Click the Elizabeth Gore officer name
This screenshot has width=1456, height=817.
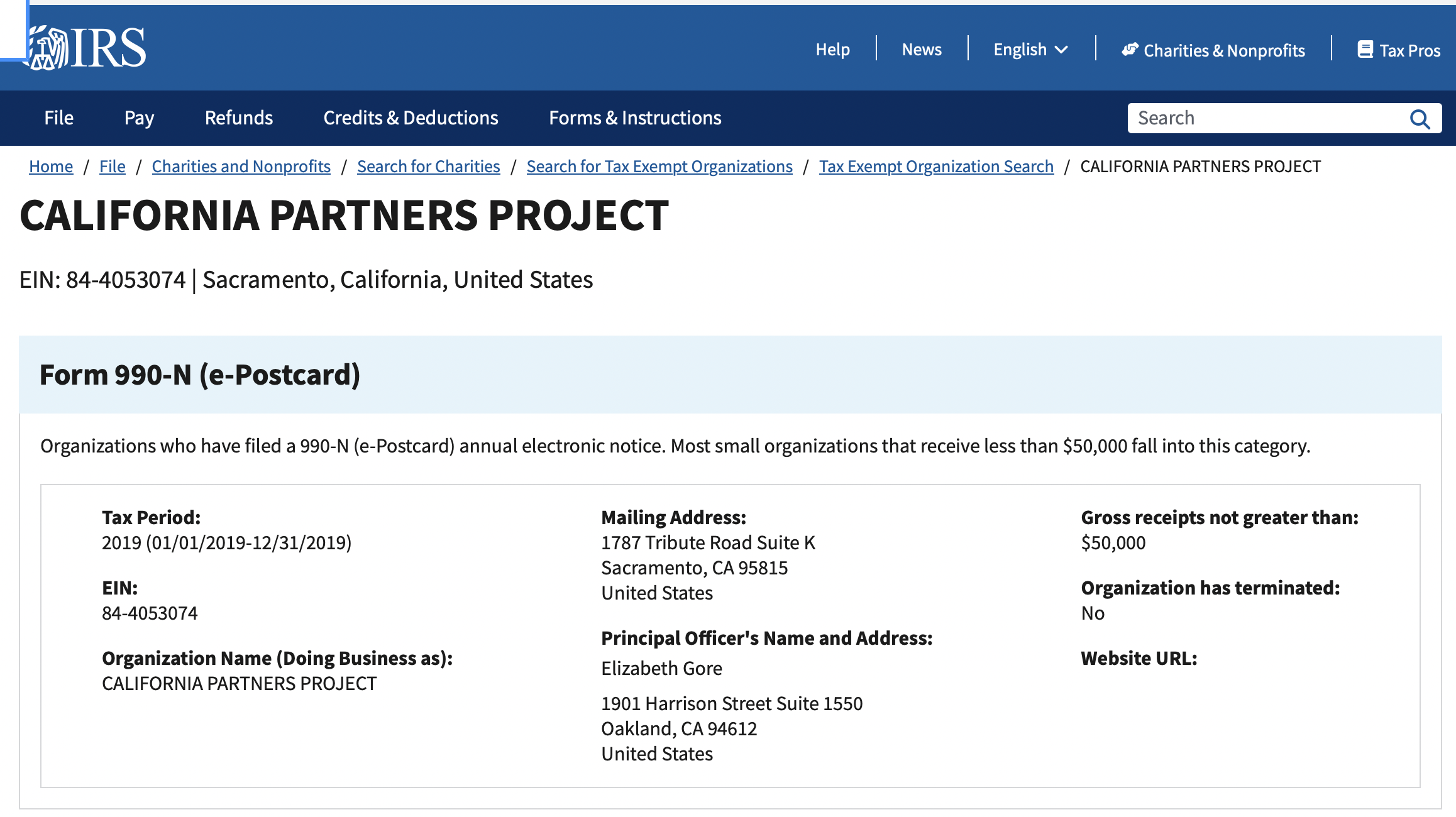(x=661, y=668)
